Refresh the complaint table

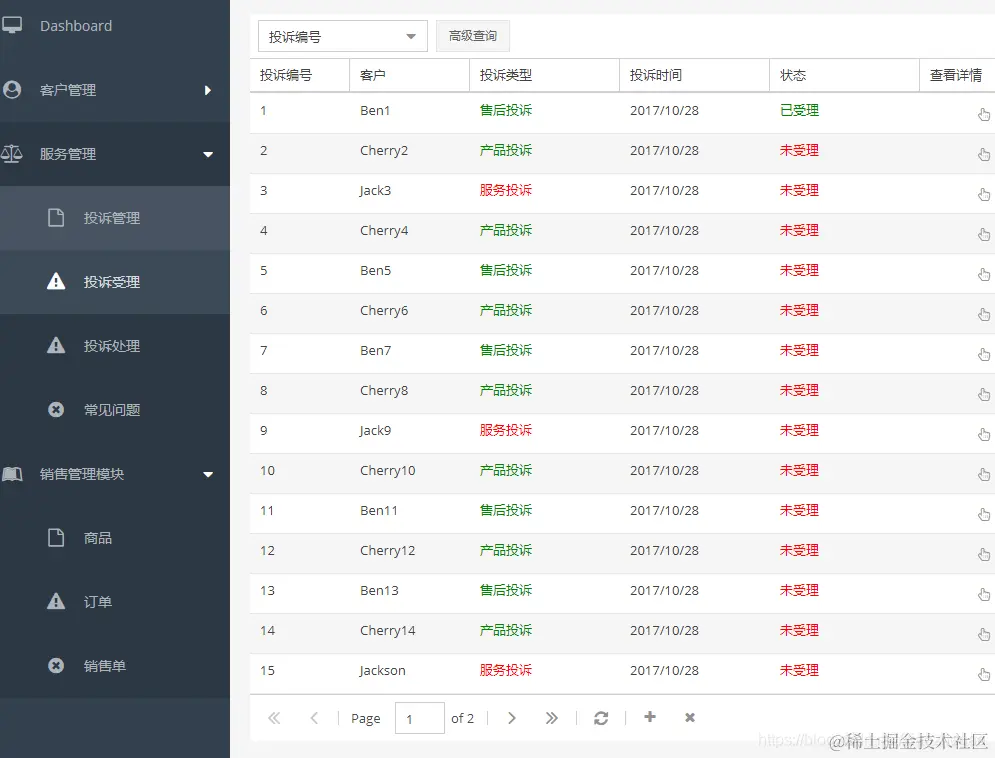pyautogui.click(x=601, y=718)
